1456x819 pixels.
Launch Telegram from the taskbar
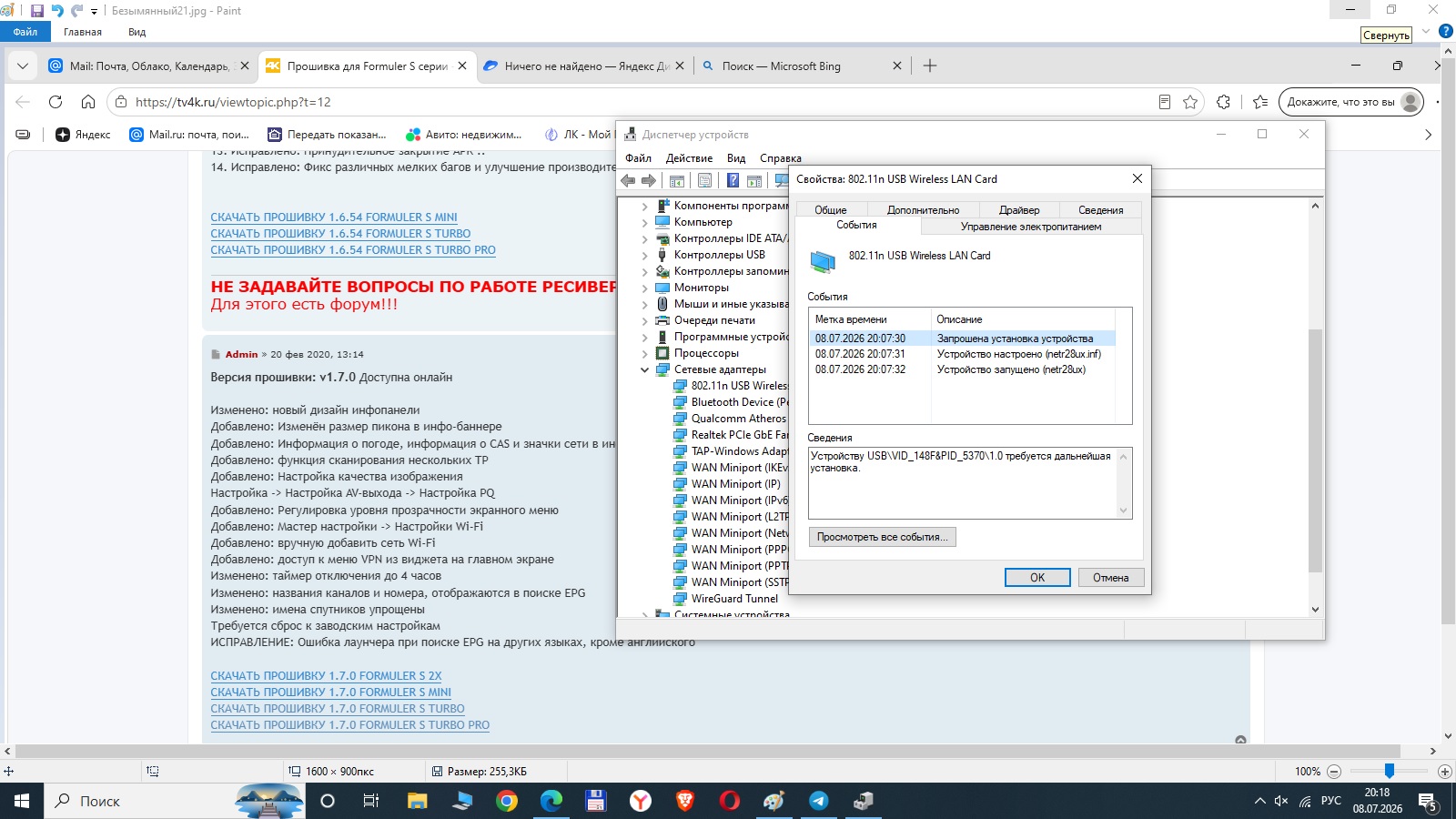[818, 801]
